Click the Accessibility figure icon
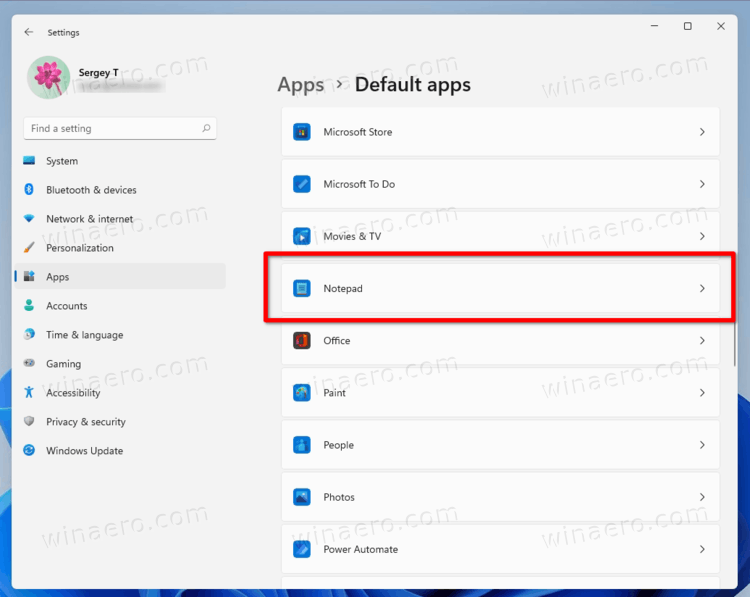 click(x=29, y=392)
